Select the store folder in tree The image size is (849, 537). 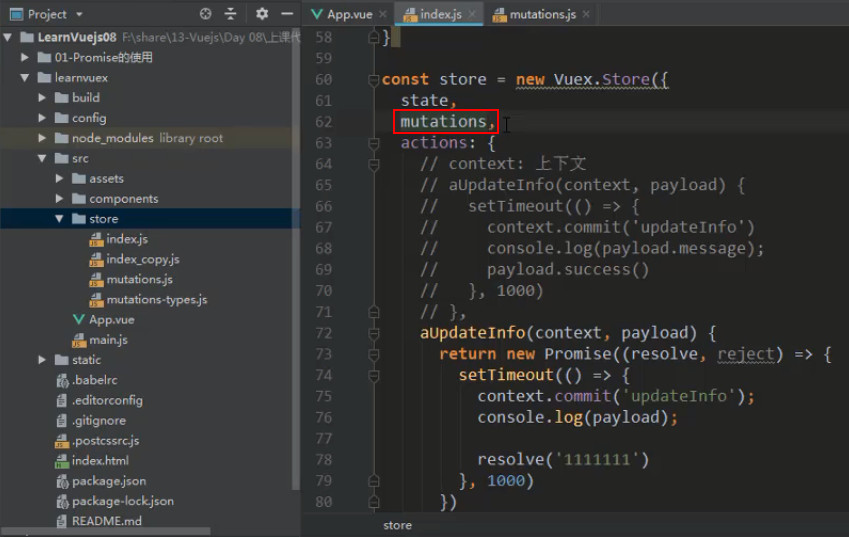pos(103,219)
